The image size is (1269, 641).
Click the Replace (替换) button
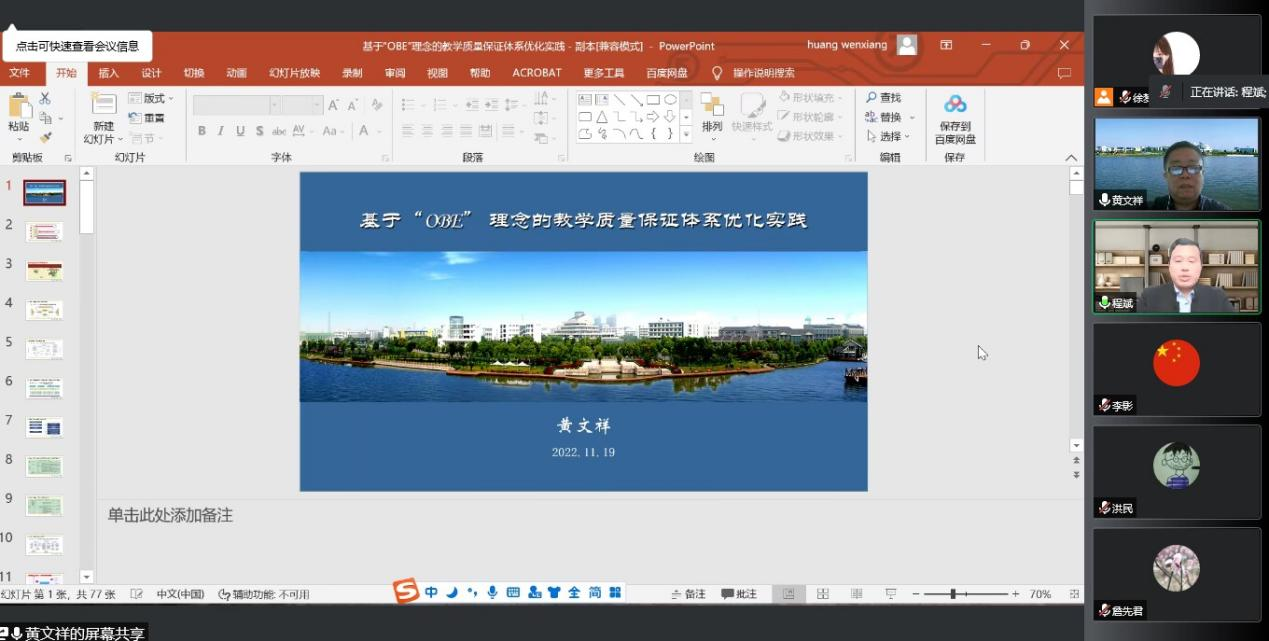[x=890, y=117]
